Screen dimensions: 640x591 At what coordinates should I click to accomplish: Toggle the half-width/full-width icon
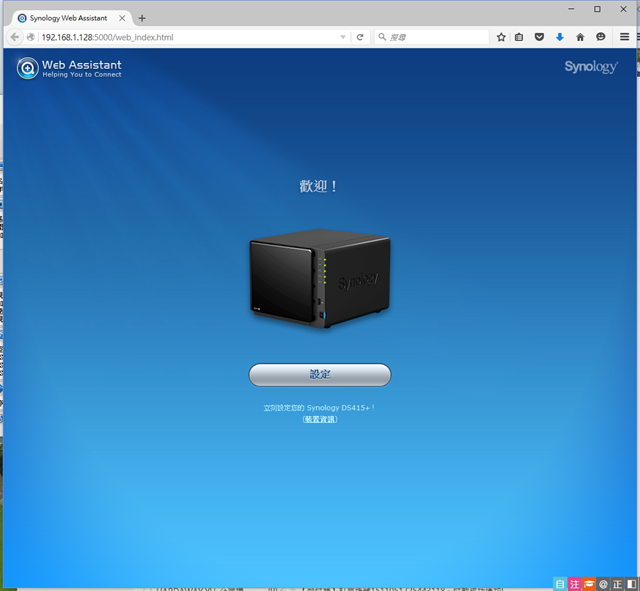[x=631, y=584]
